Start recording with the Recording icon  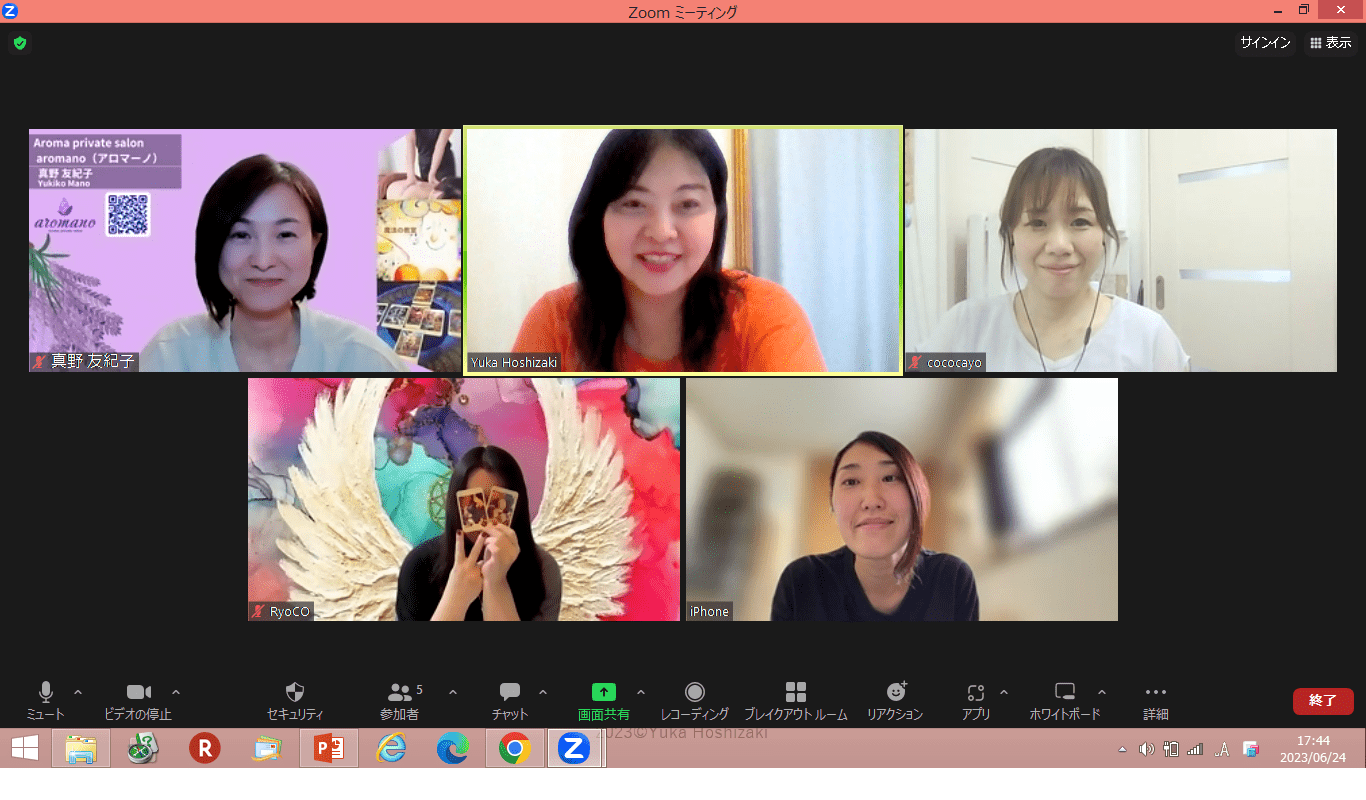pos(695,692)
